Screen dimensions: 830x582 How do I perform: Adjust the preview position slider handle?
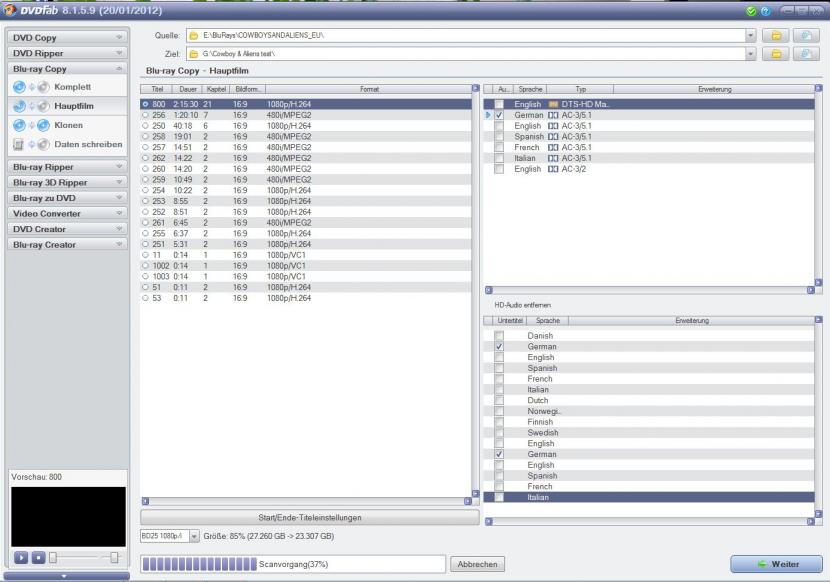click(53, 558)
